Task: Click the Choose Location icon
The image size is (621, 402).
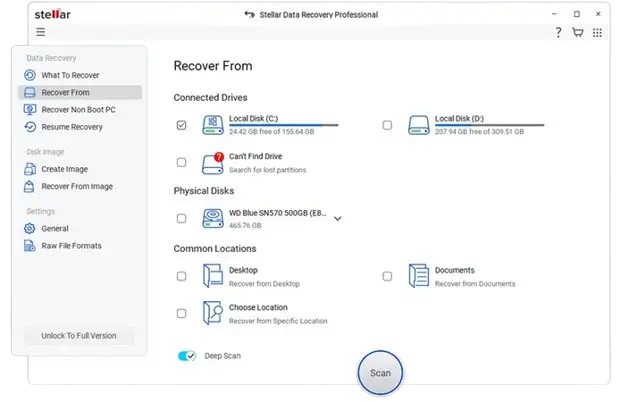Action: 213,313
